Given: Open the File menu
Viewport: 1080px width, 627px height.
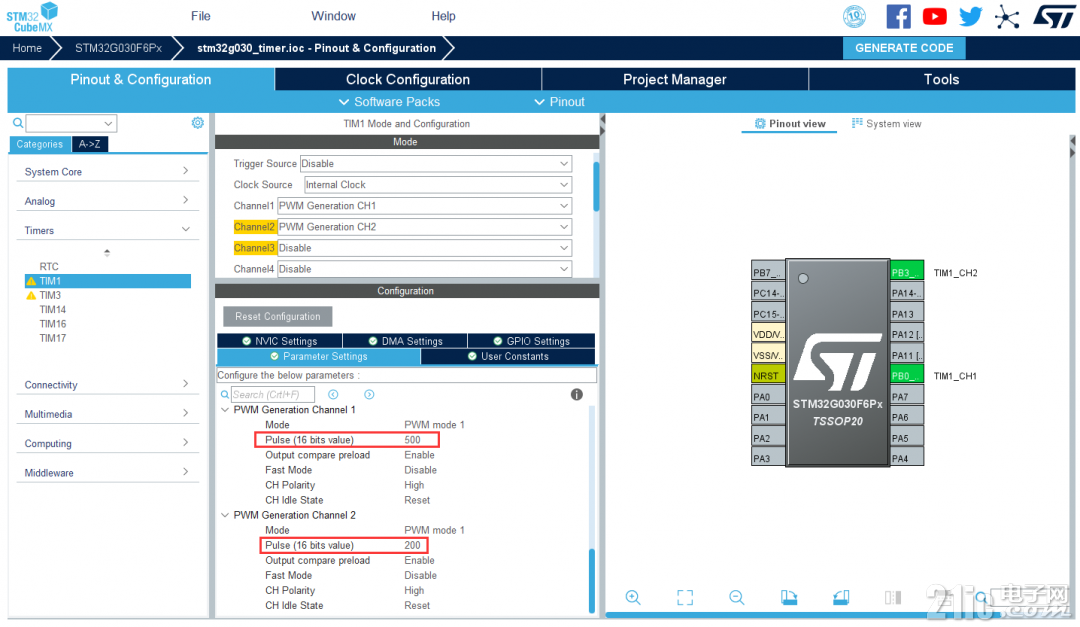Looking at the screenshot, I should click(200, 16).
